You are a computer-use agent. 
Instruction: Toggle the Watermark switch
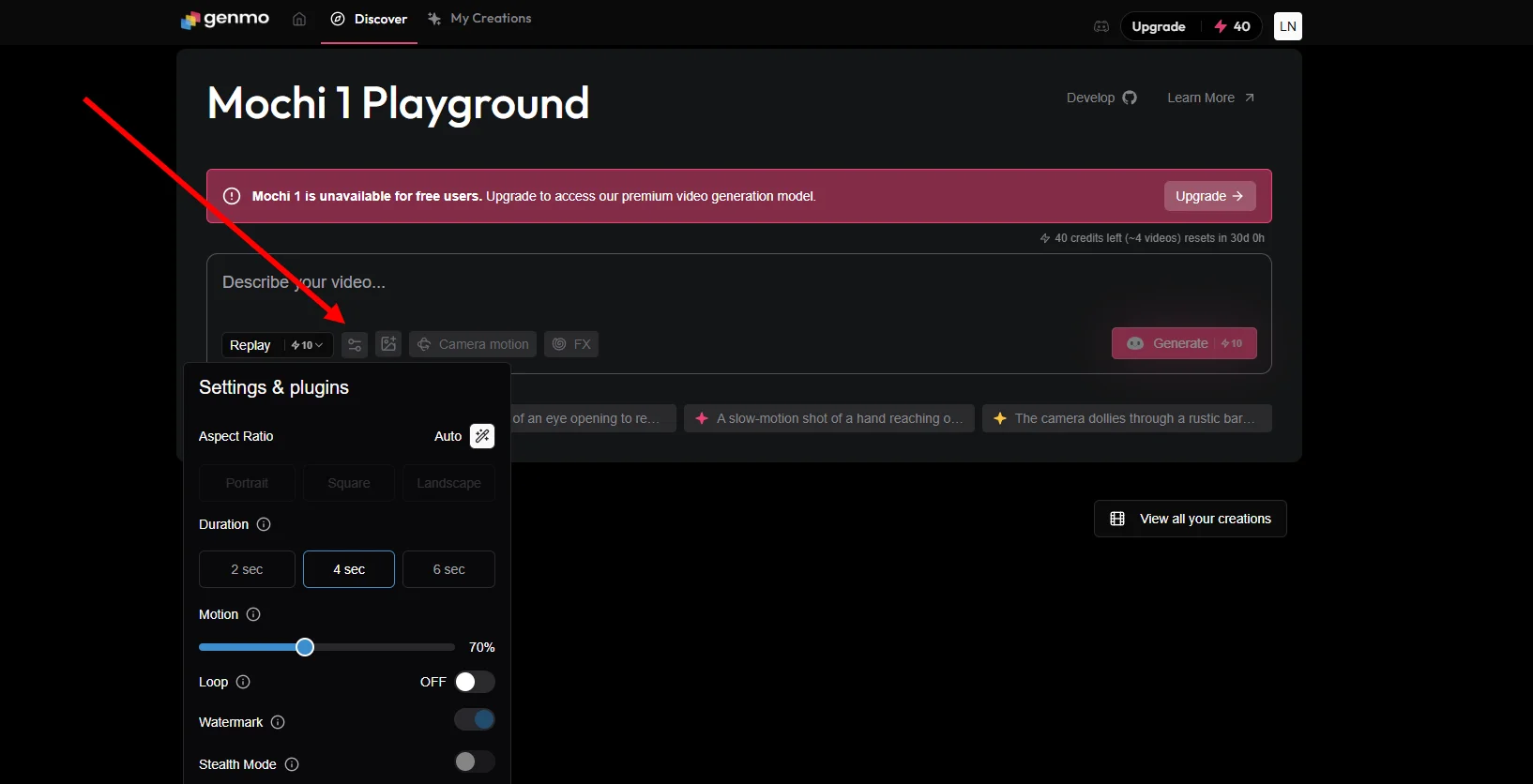click(x=475, y=719)
